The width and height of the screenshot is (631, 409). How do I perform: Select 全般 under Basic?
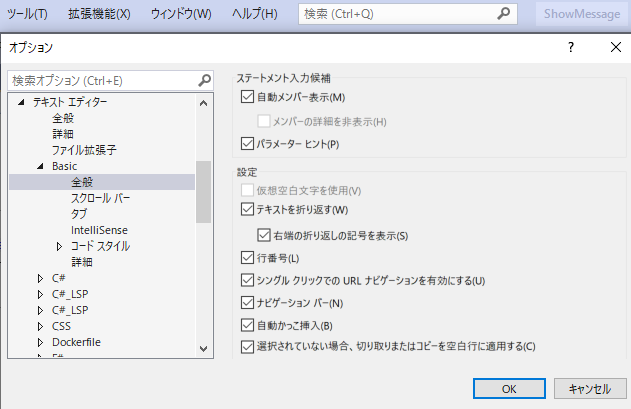point(102,182)
